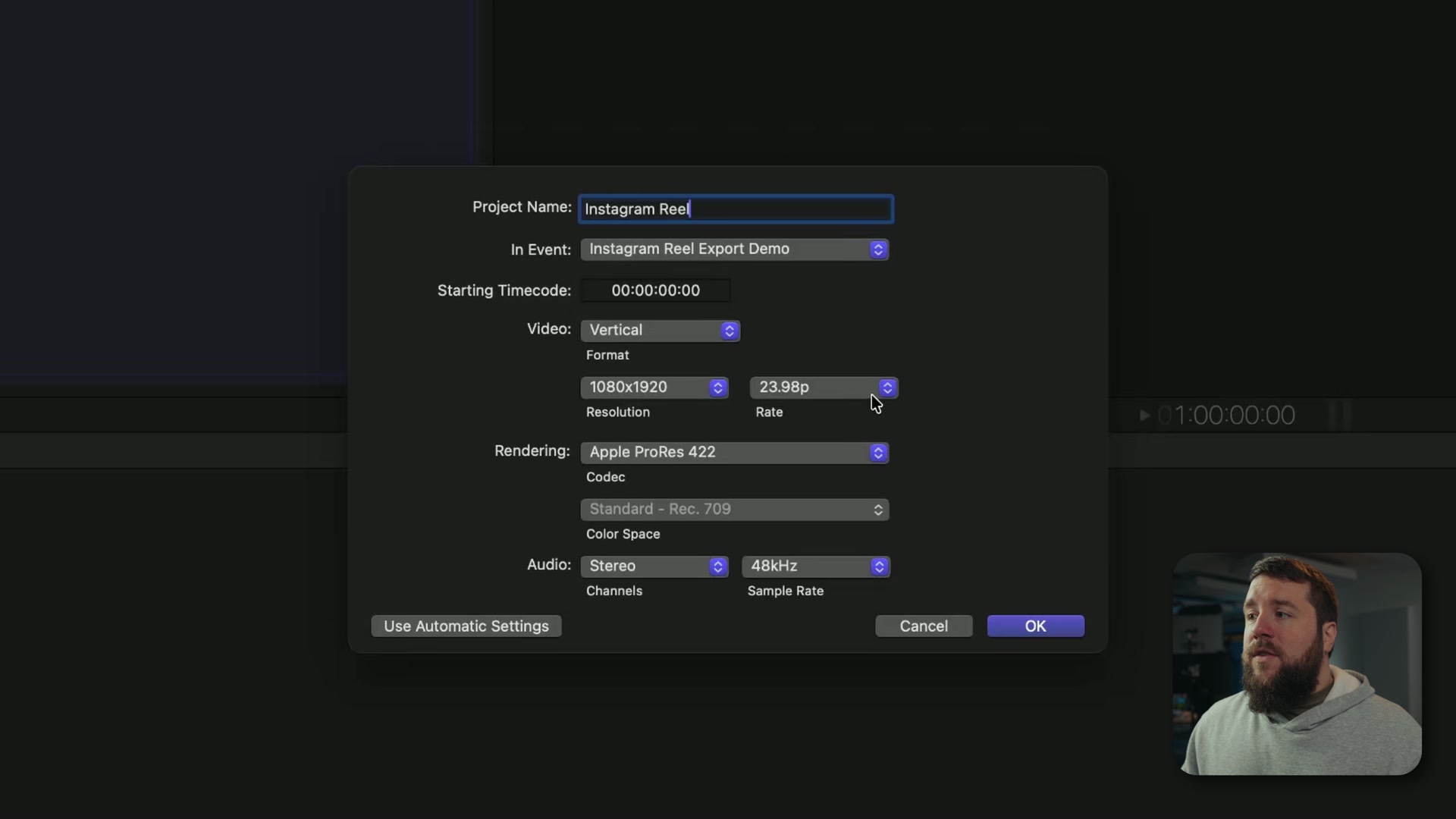Image resolution: width=1456 pixels, height=819 pixels.
Task: Confirm the project with OK
Action: (1035, 626)
